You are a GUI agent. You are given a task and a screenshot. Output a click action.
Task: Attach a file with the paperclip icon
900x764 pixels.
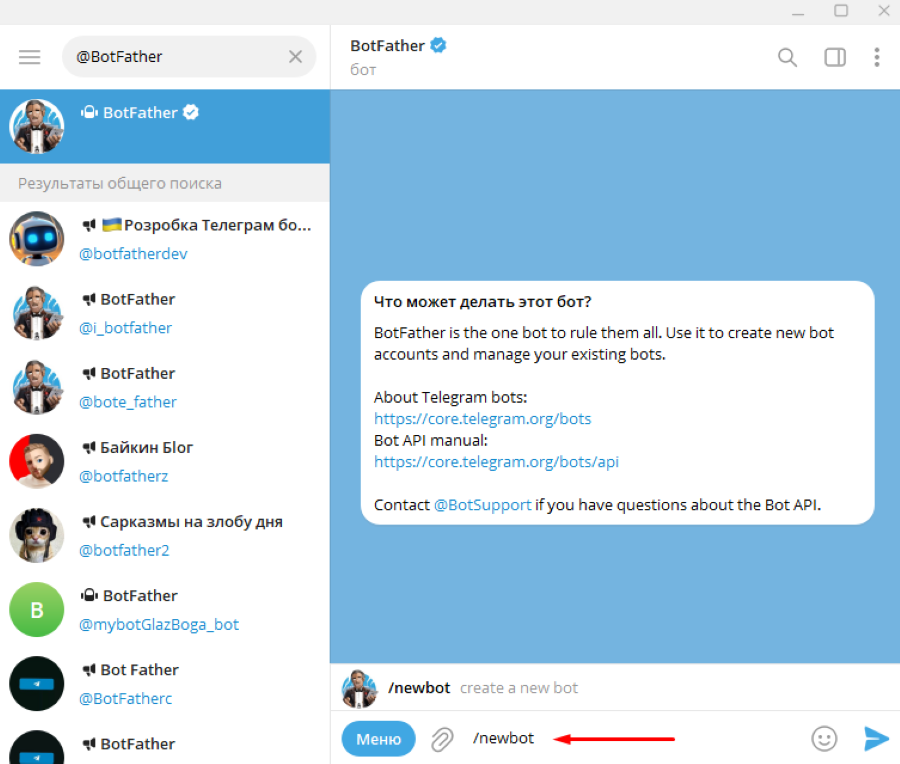pyautogui.click(x=442, y=739)
